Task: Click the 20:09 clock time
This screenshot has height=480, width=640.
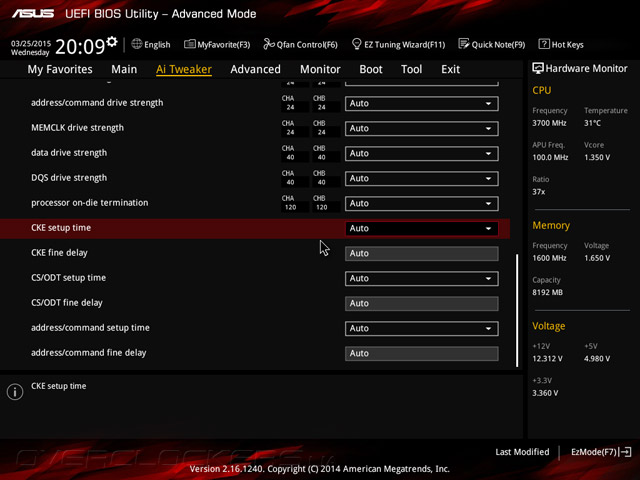Action: tap(80, 46)
